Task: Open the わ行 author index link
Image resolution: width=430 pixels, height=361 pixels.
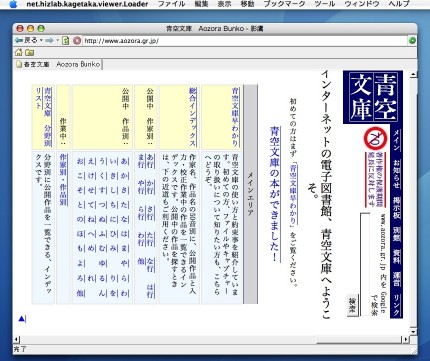Action: (x=141, y=239)
